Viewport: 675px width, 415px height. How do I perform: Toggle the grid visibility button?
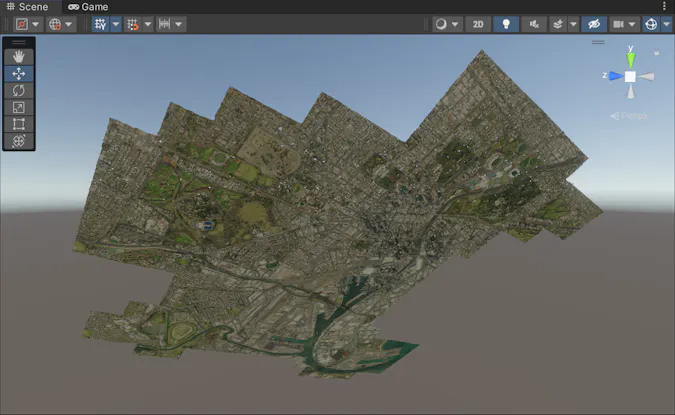point(100,24)
